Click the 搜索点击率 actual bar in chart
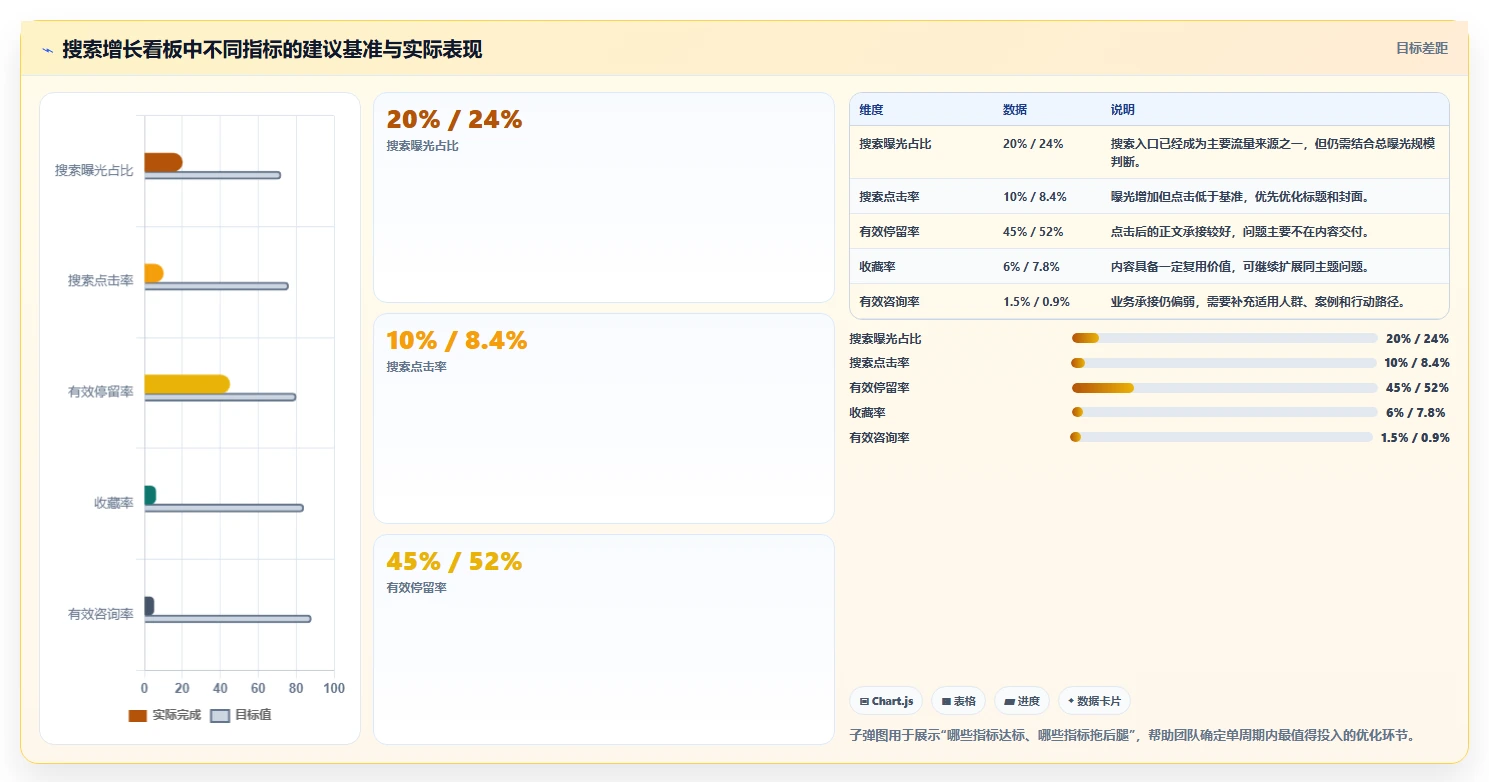The width and height of the screenshot is (1489, 782). pyautogui.click(x=154, y=273)
